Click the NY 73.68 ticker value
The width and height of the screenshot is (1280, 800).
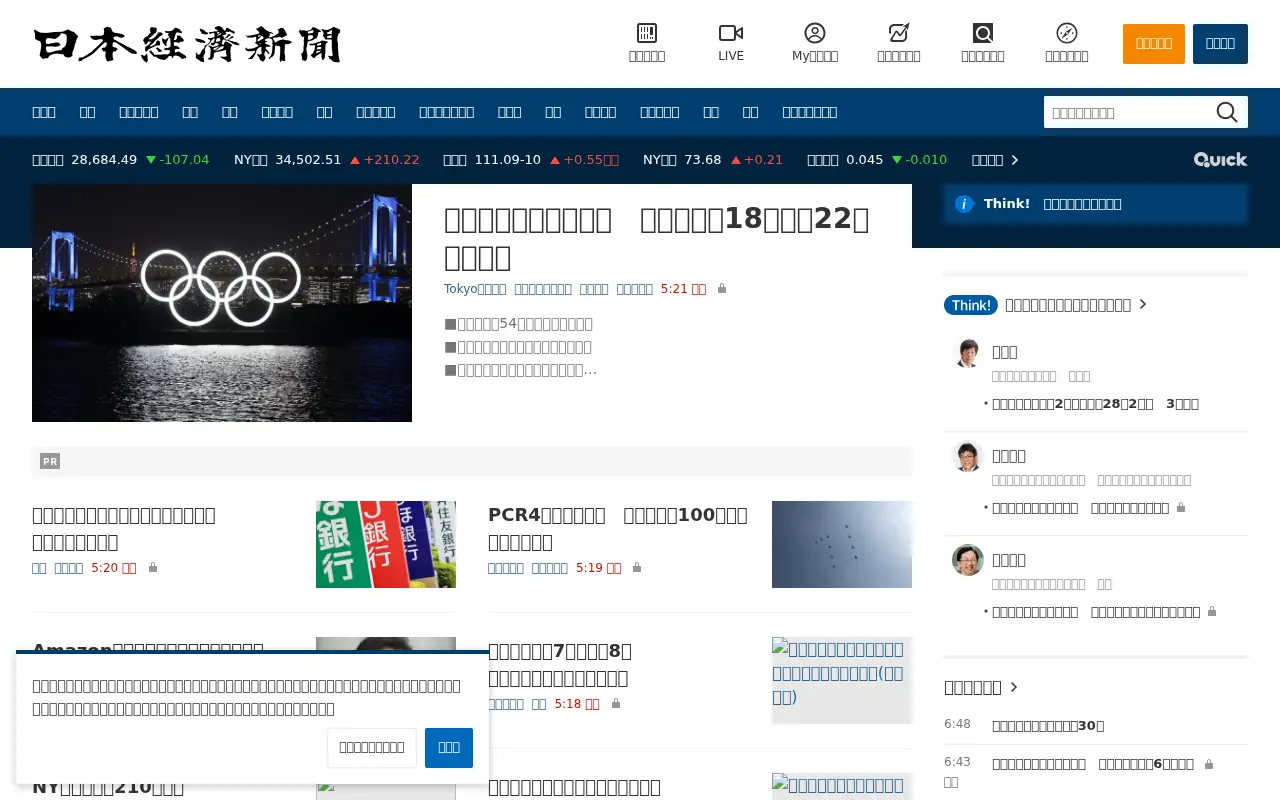[702, 160]
